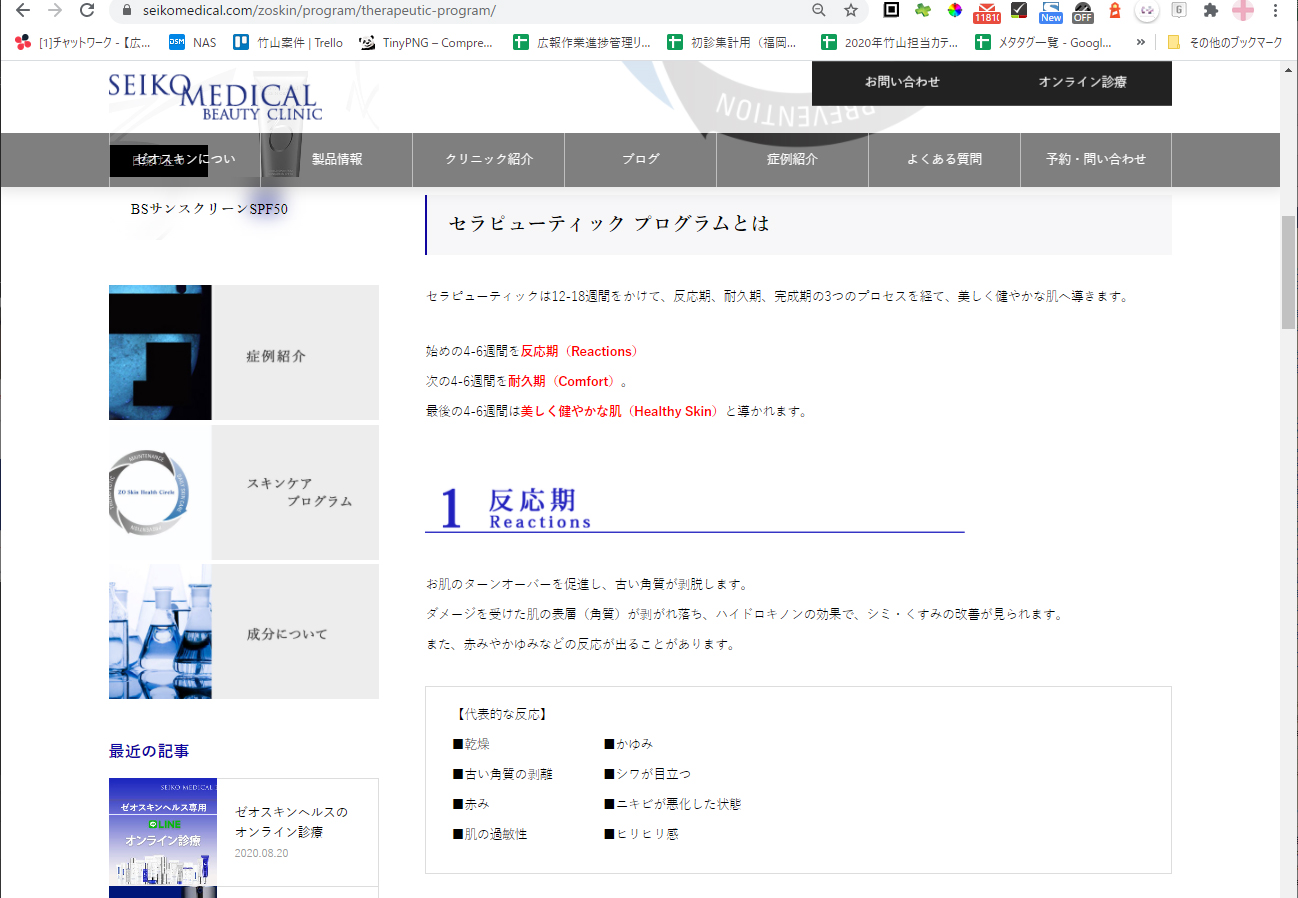This screenshot has width=1298, height=898.
Task: Click the ■古い角質の剥離 list item
Action: [503, 774]
